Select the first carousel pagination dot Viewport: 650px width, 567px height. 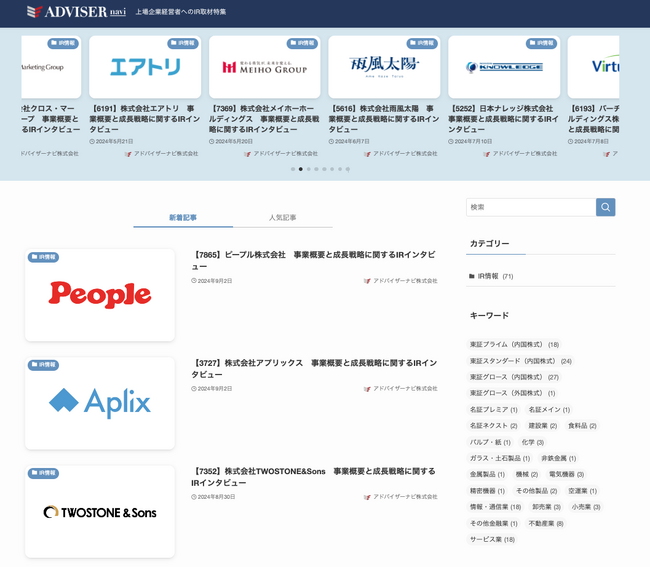tap(293, 169)
